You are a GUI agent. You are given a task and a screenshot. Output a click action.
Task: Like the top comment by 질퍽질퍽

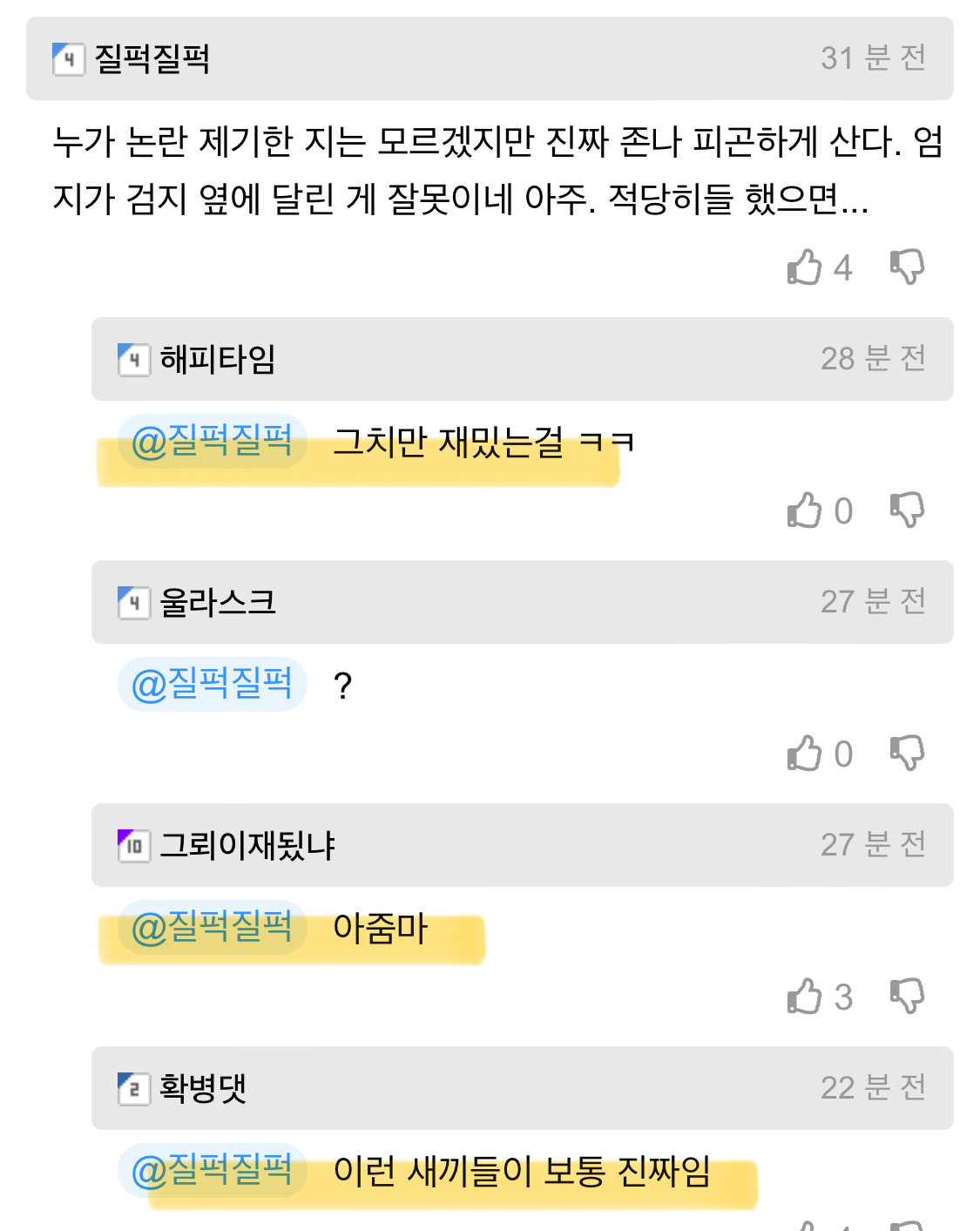tap(805, 267)
